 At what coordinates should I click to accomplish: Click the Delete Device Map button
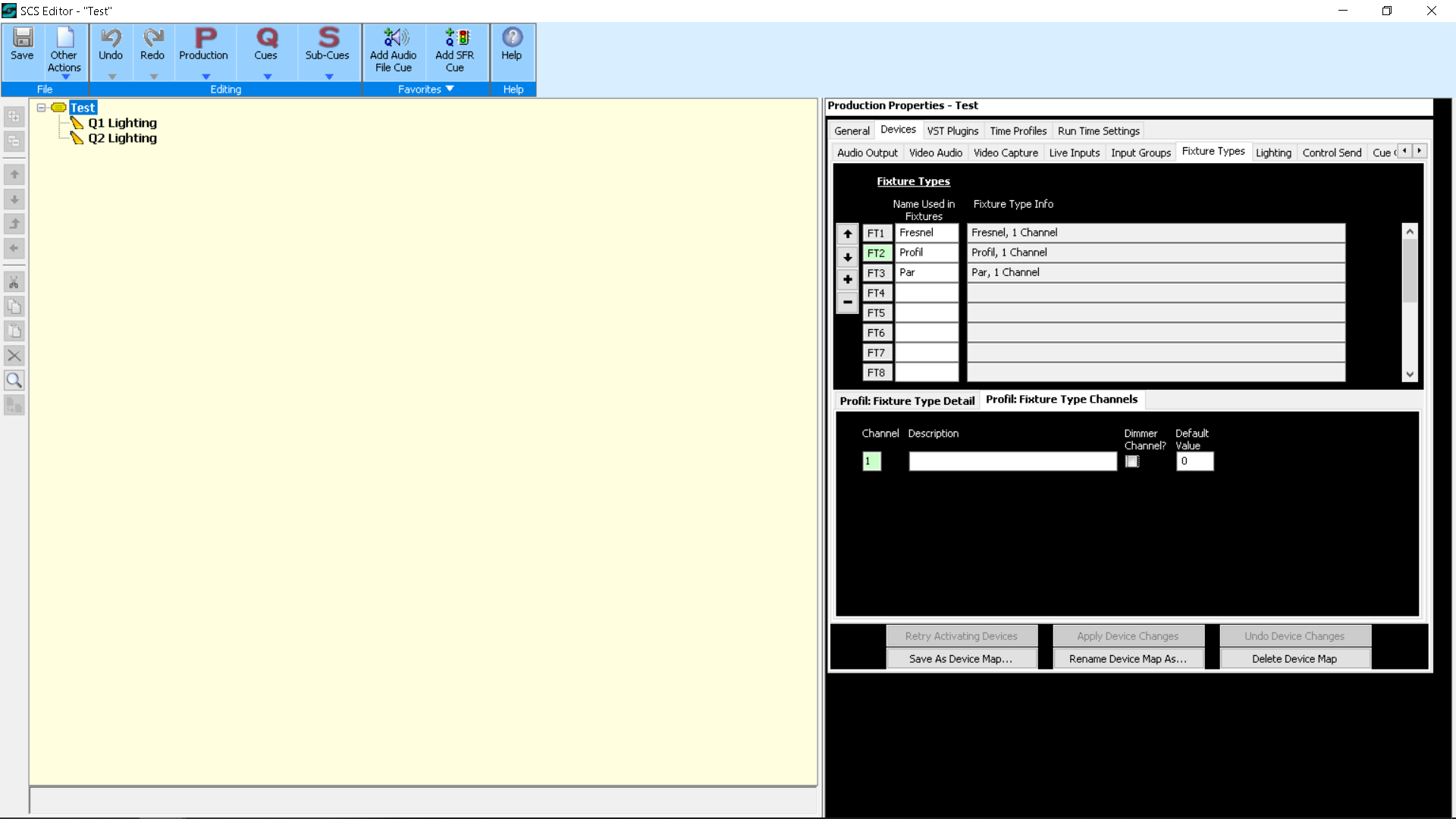point(1294,658)
